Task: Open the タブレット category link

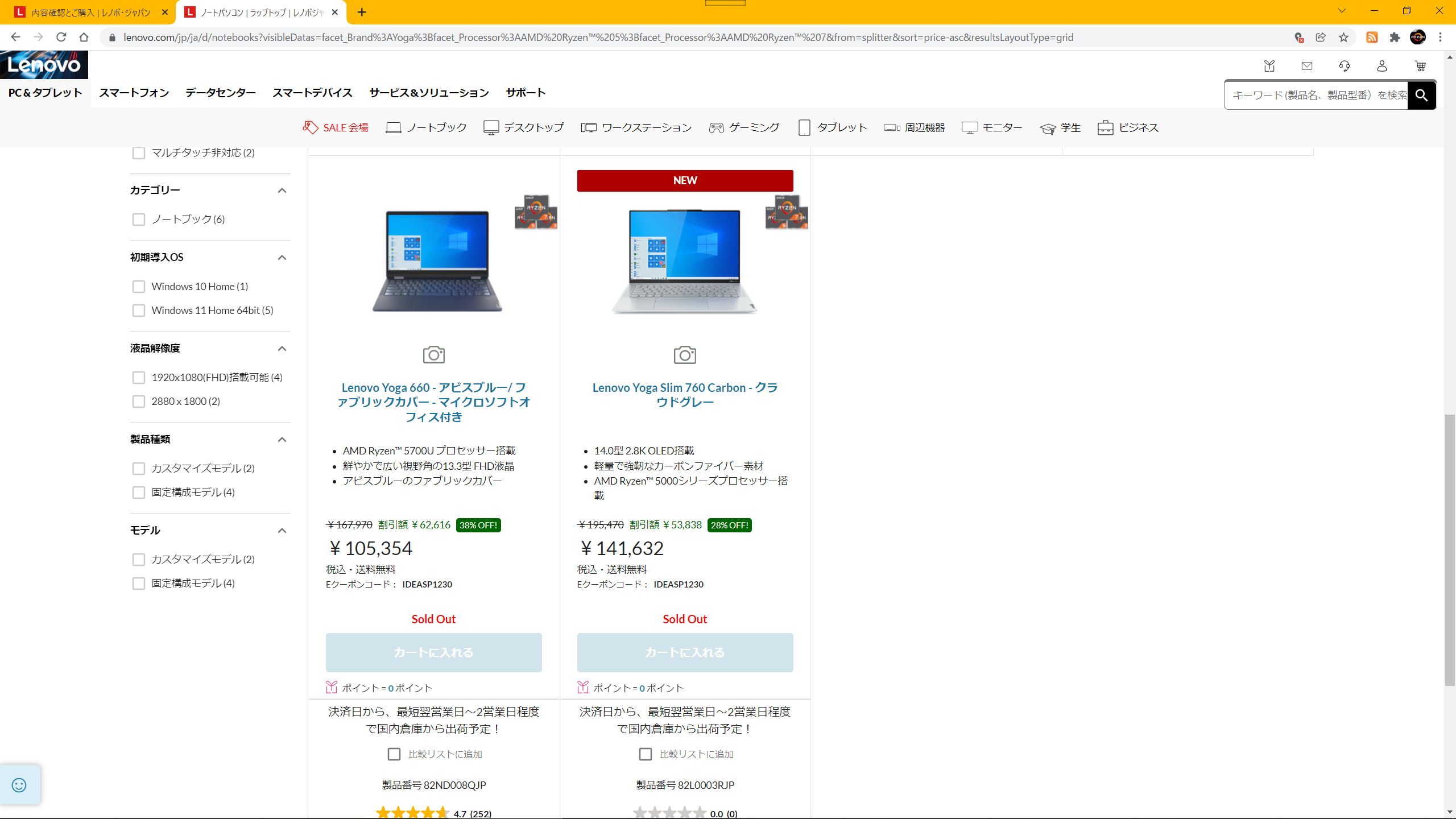Action: [x=833, y=127]
